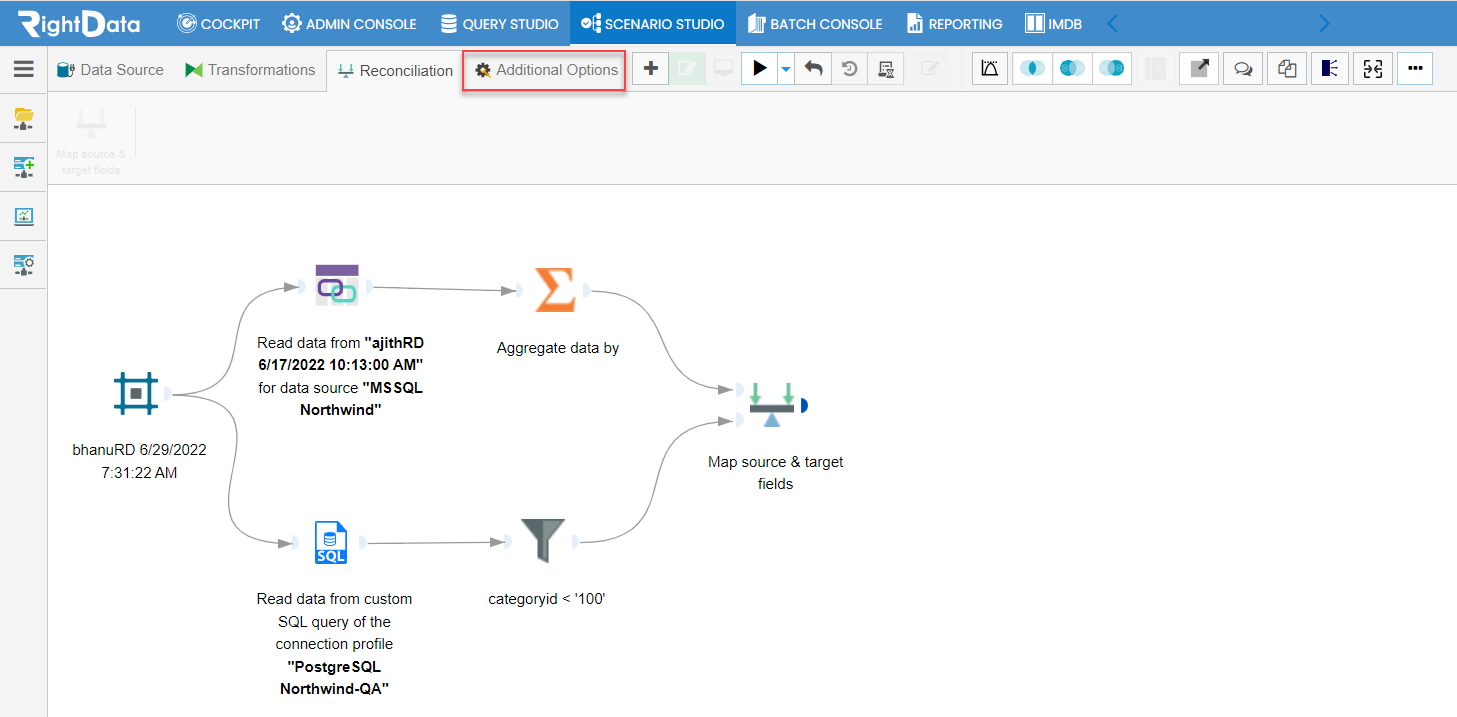
Task: Select the funnel filter node icon
Action: (x=543, y=541)
